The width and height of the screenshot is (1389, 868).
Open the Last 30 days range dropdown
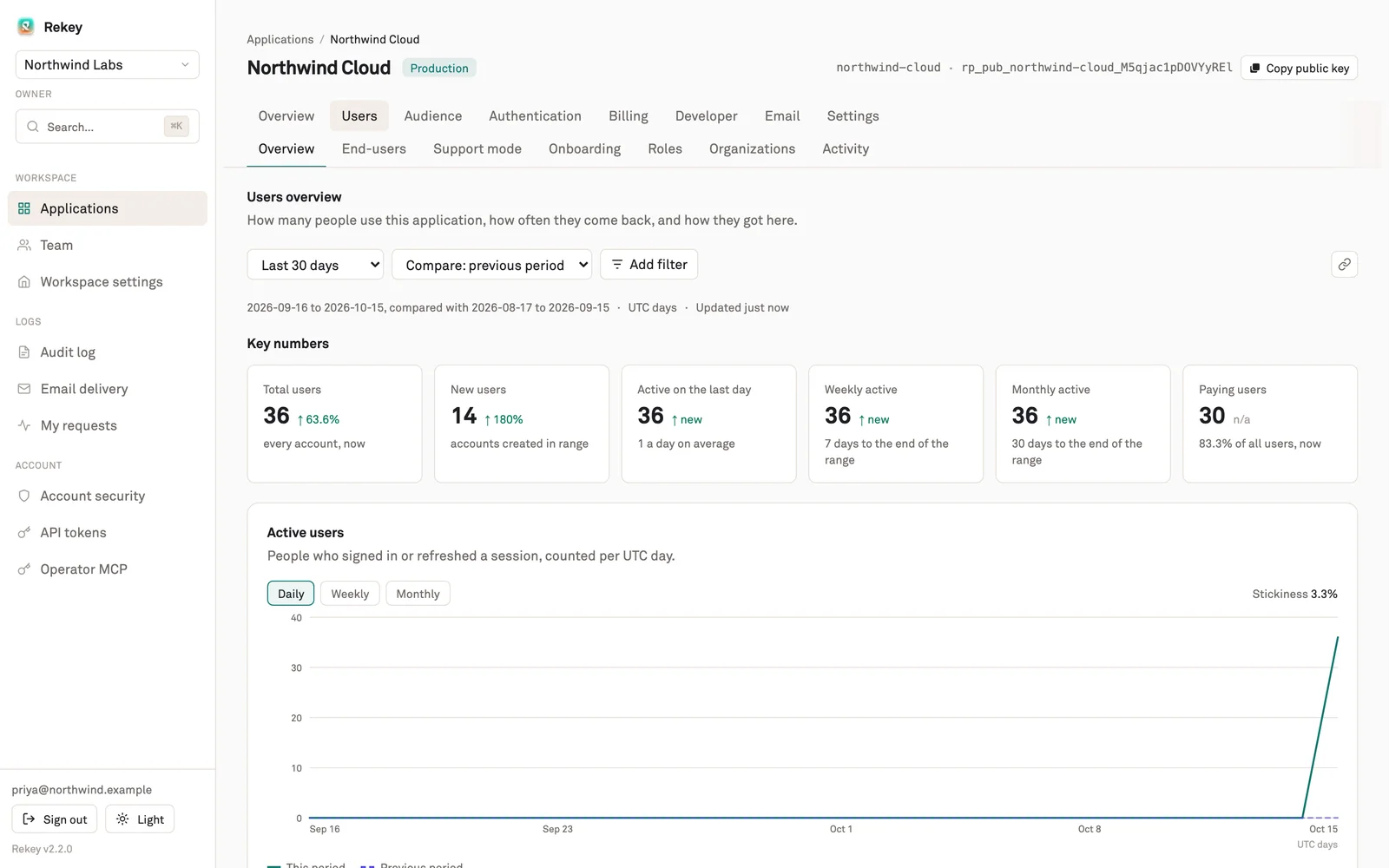tap(315, 265)
